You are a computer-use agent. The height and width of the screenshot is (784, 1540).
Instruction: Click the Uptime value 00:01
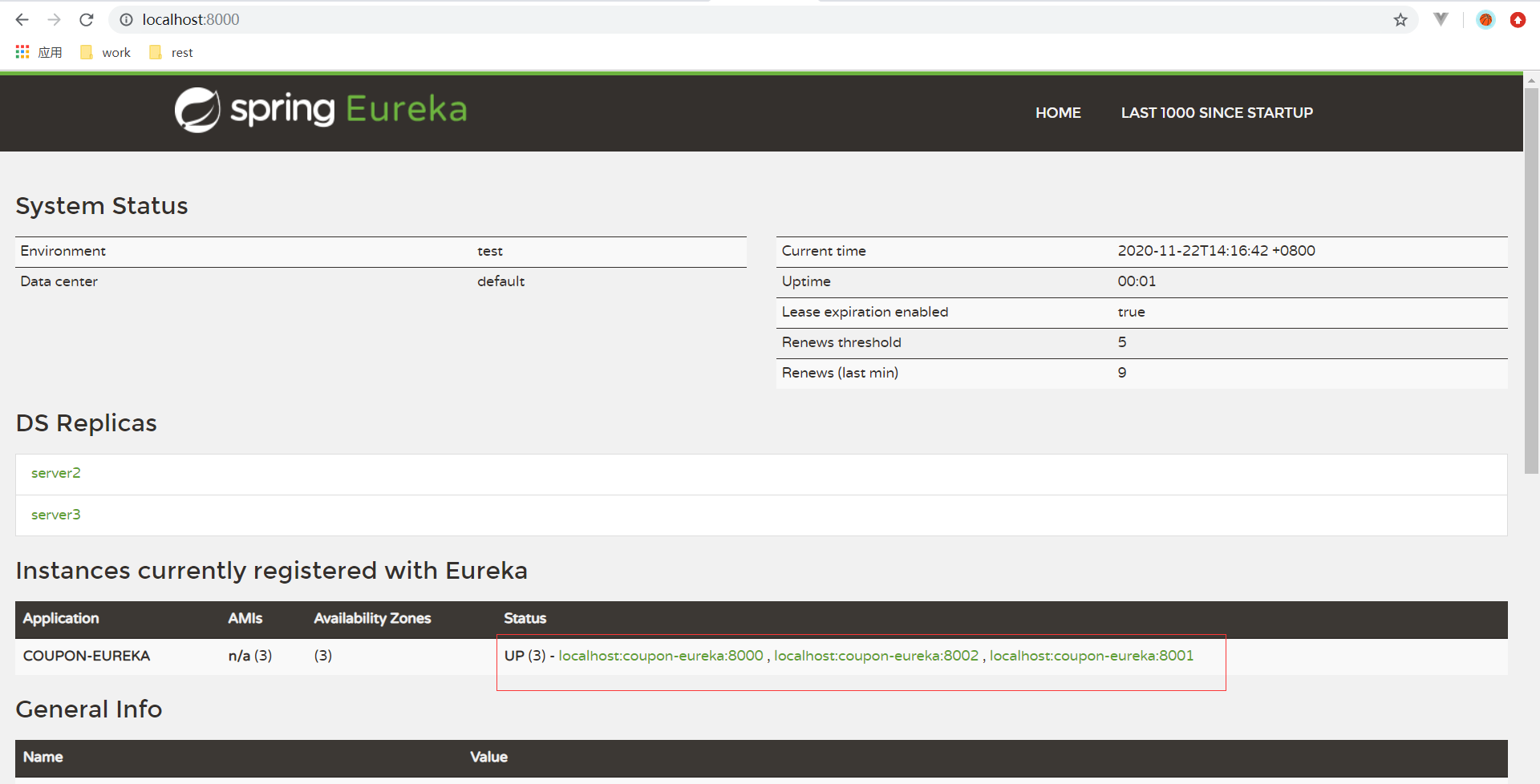click(1137, 281)
